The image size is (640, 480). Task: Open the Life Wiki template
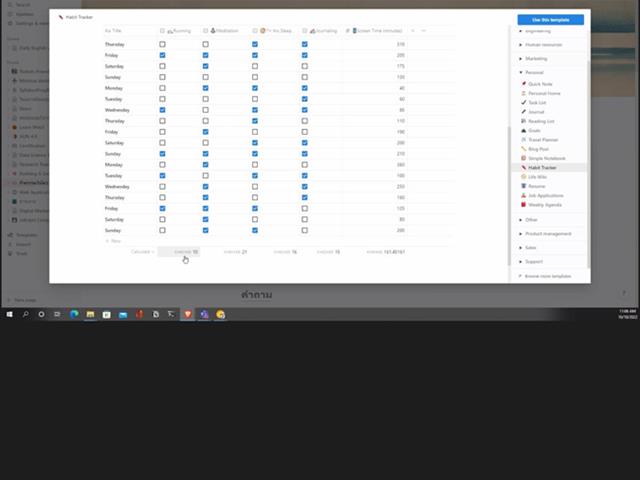(537, 177)
